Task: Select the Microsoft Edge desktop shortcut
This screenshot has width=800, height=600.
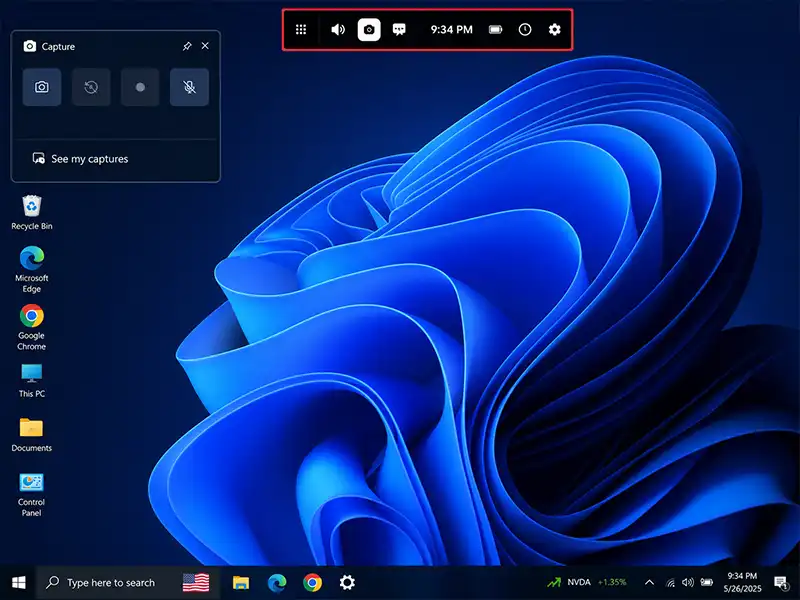Action: tap(32, 269)
